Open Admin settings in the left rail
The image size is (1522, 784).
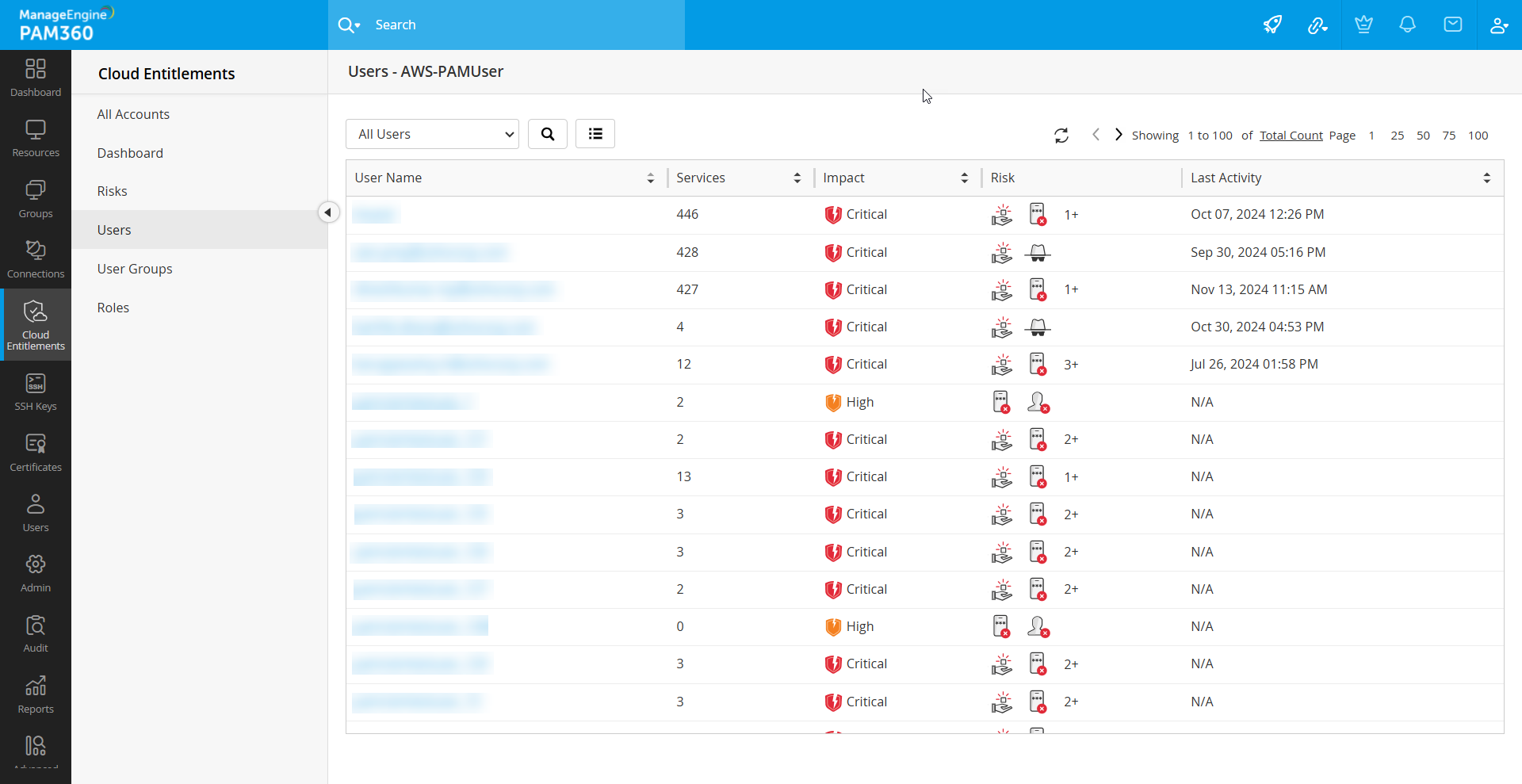(36, 573)
